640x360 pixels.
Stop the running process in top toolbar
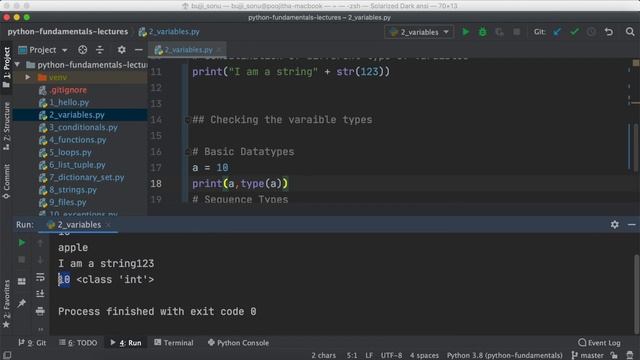(x=516, y=32)
